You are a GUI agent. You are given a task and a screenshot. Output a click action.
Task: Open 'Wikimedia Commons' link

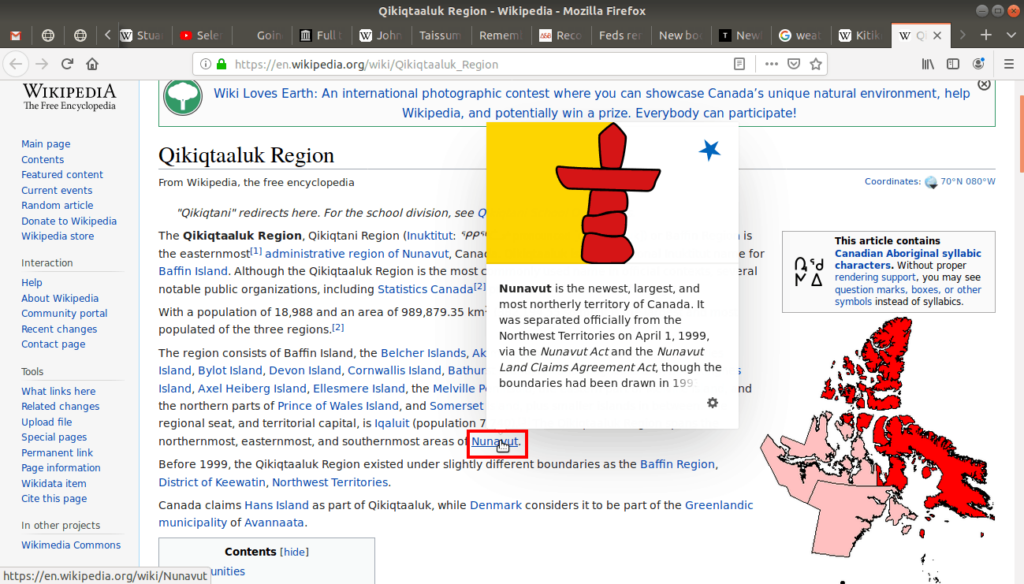[x=71, y=545]
